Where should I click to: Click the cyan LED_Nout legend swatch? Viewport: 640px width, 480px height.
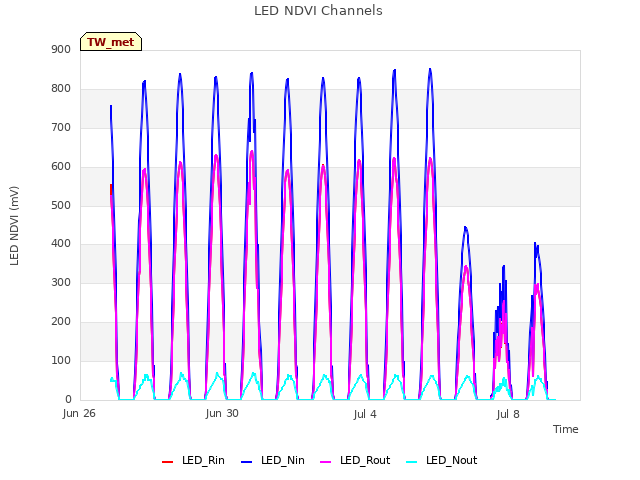coord(412,462)
